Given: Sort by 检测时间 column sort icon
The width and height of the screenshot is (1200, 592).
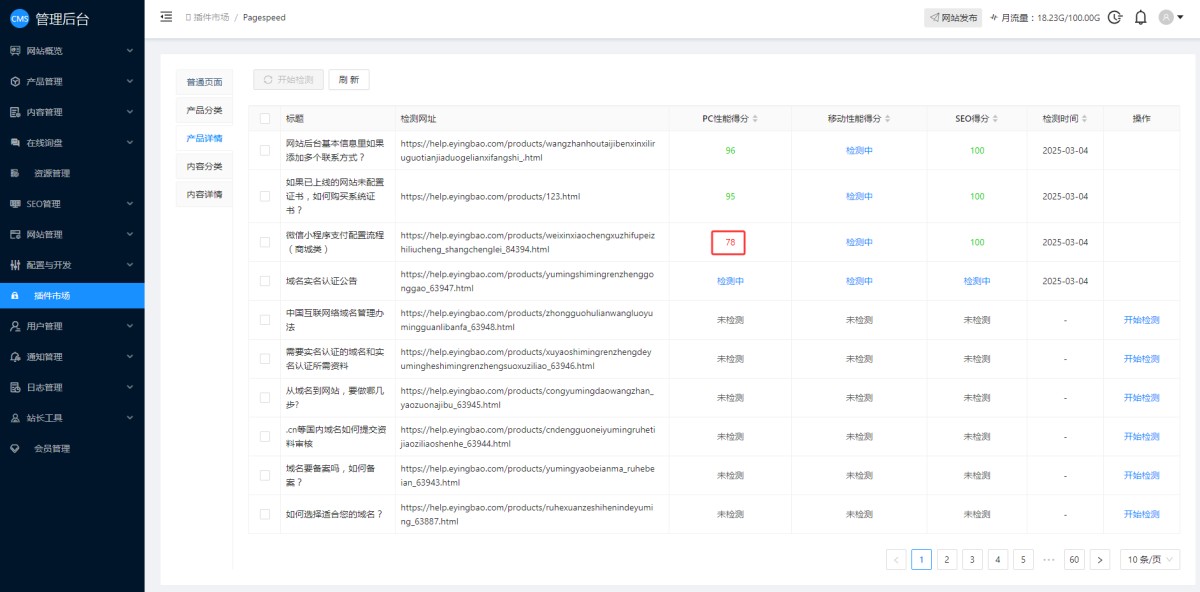Looking at the screenshot, I should [x=1084, y=119].
